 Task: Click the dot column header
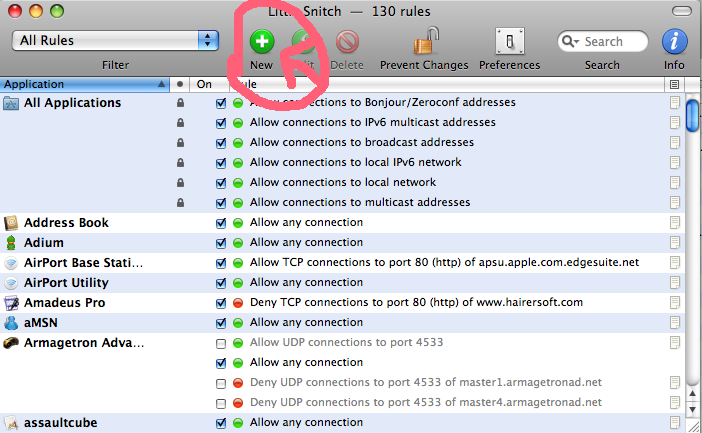coord(180,84)
